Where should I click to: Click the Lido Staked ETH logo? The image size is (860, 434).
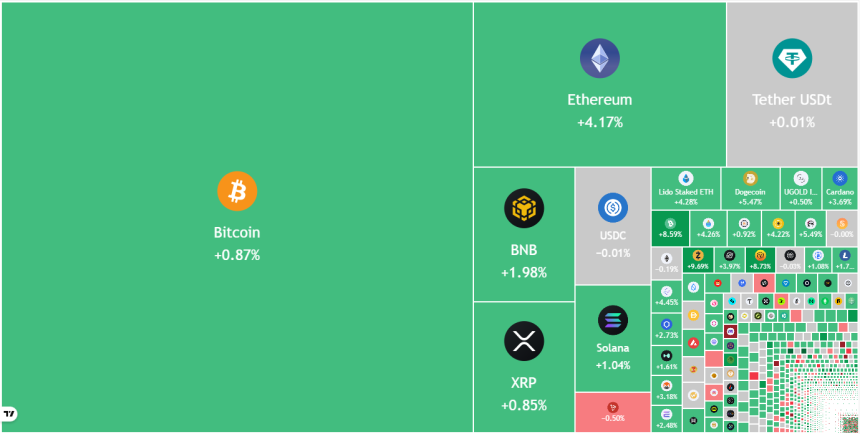click(686, 178)
